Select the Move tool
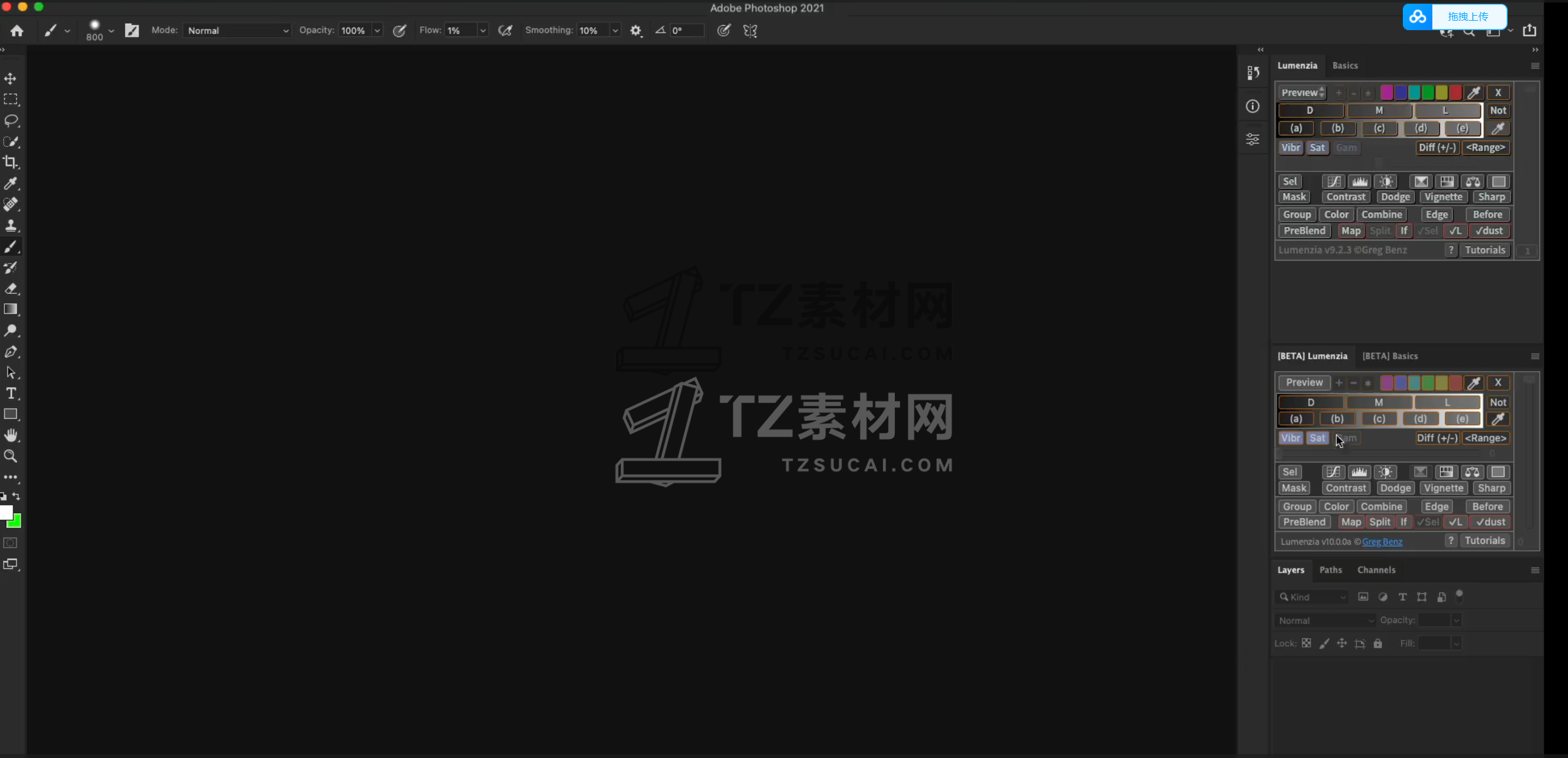The width and height of the screenshot is (1568, 758). point(11,79)
